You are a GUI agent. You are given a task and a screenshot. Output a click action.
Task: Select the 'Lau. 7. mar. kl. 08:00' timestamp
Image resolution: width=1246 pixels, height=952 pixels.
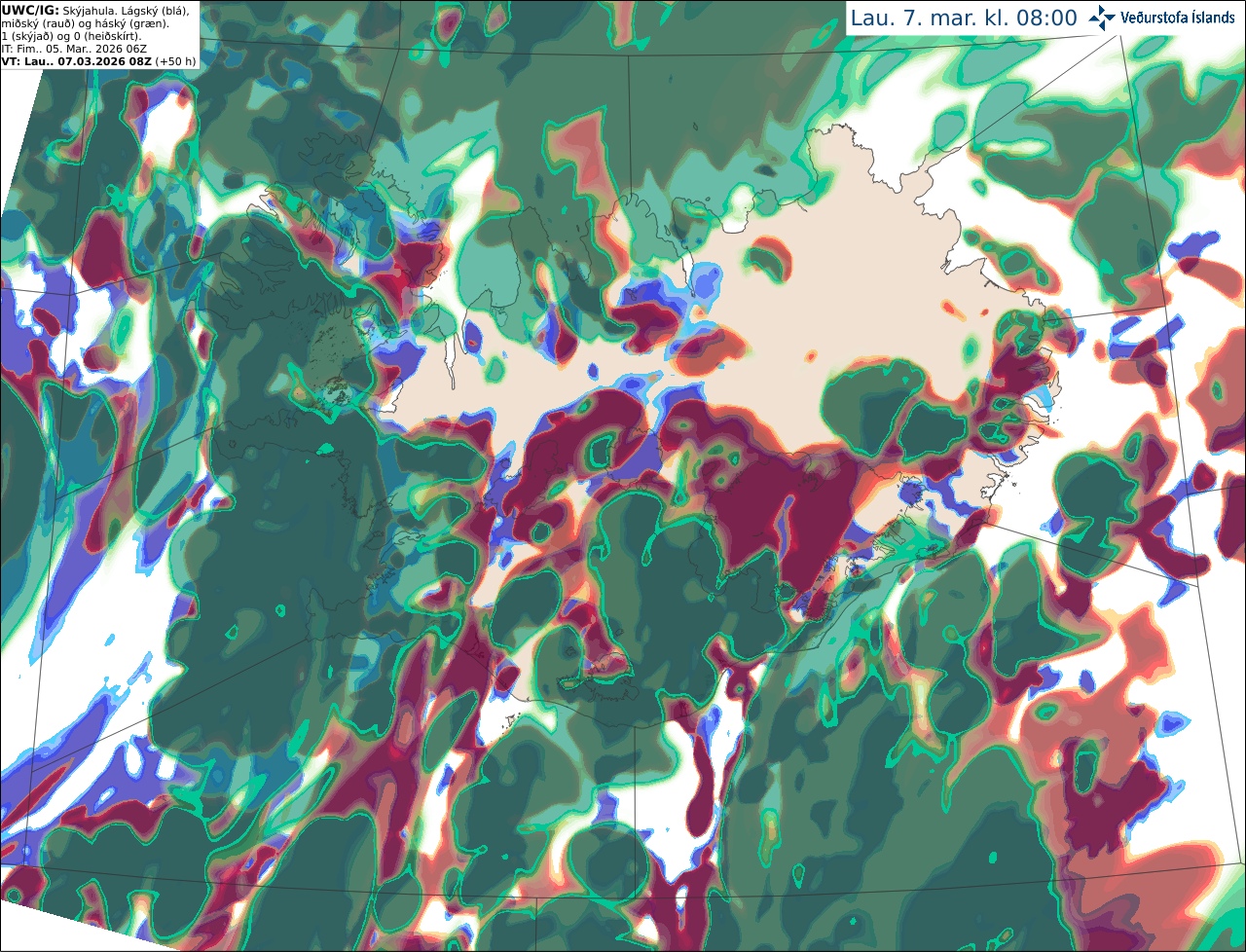pyautogui.click(x=964, y=18)
